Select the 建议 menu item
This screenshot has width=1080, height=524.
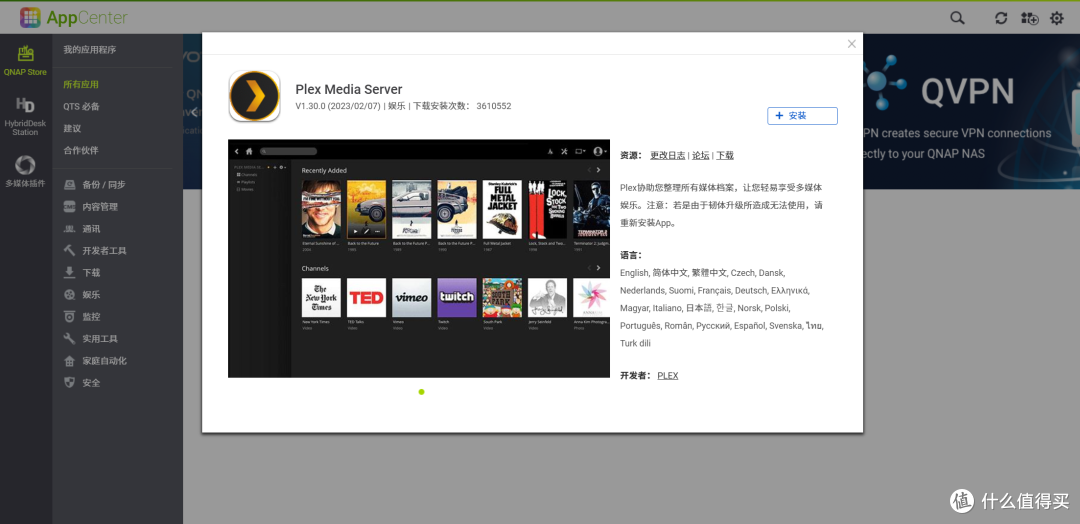tap(72, 129)
